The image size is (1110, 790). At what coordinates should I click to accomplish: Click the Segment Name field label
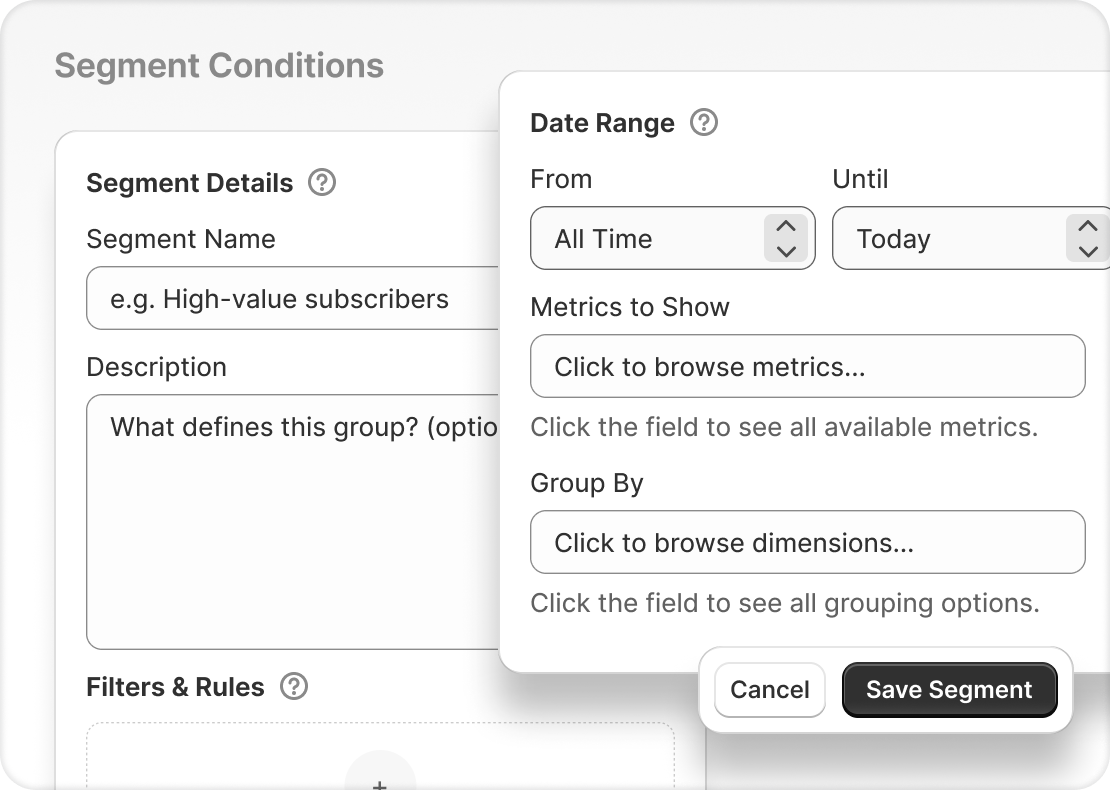(x=181, y=239)
